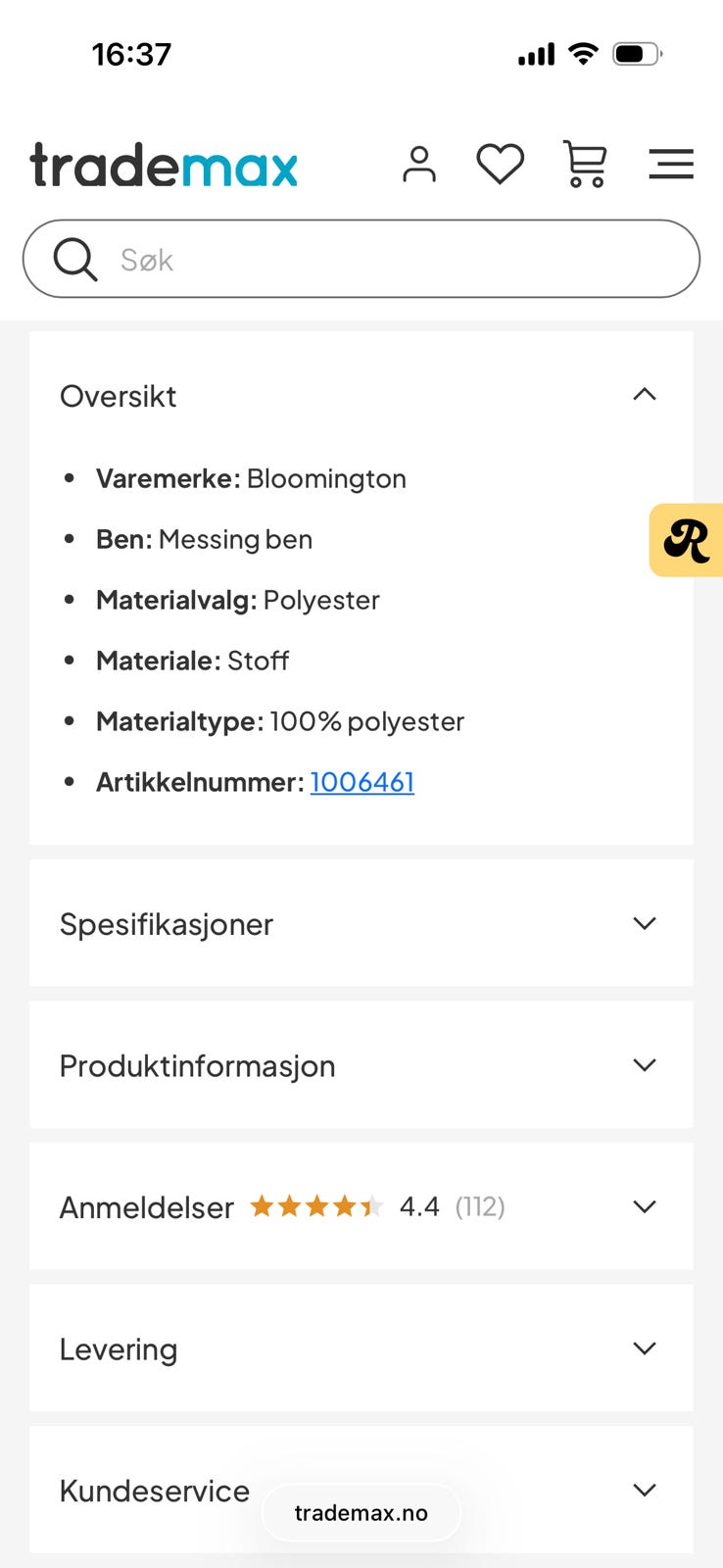
Task: Expand the Spesifikasjoner chevron
Action: 644,923
